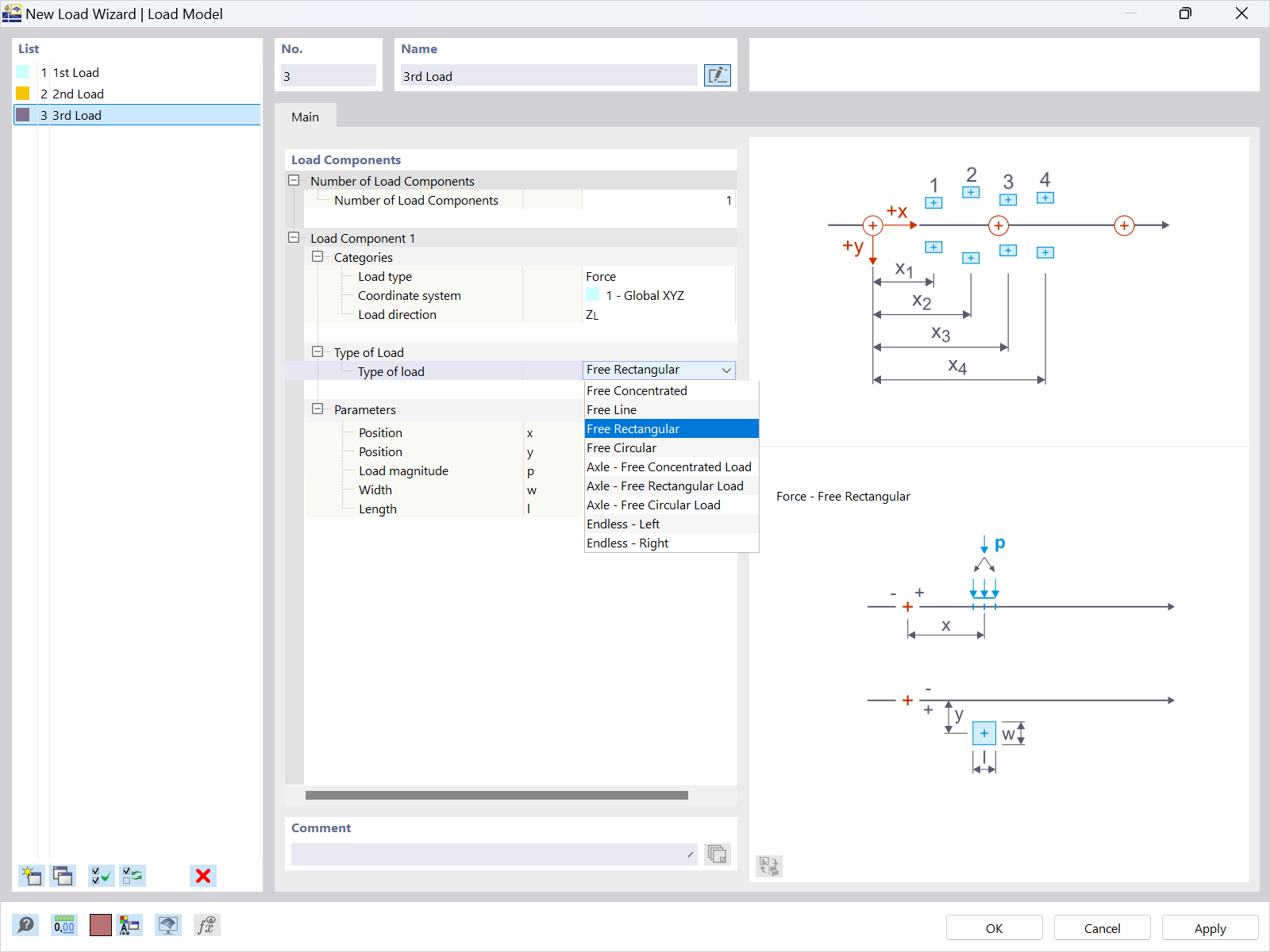Open the Comment combo box
This screenshot has height=952, width=1270.
(x=494, y=854)
